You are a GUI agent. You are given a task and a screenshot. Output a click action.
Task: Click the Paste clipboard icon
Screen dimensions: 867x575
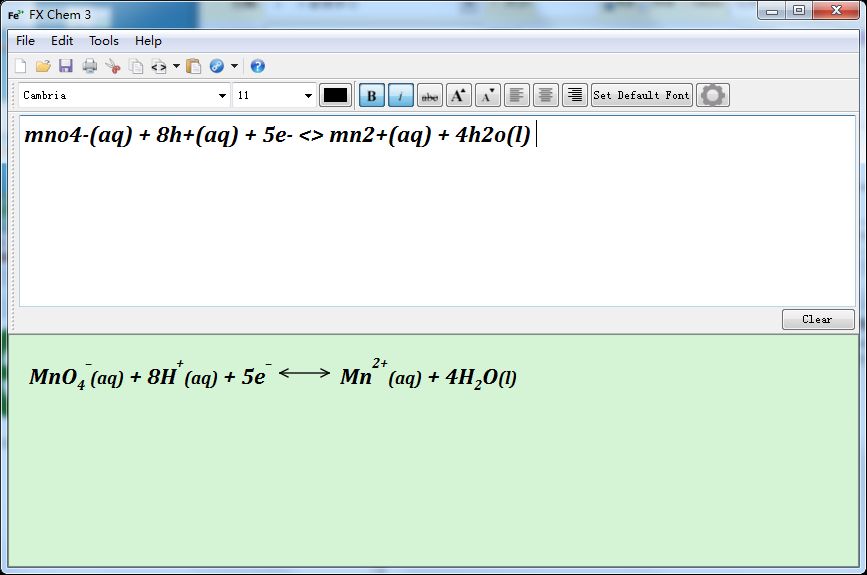point(194,67)
